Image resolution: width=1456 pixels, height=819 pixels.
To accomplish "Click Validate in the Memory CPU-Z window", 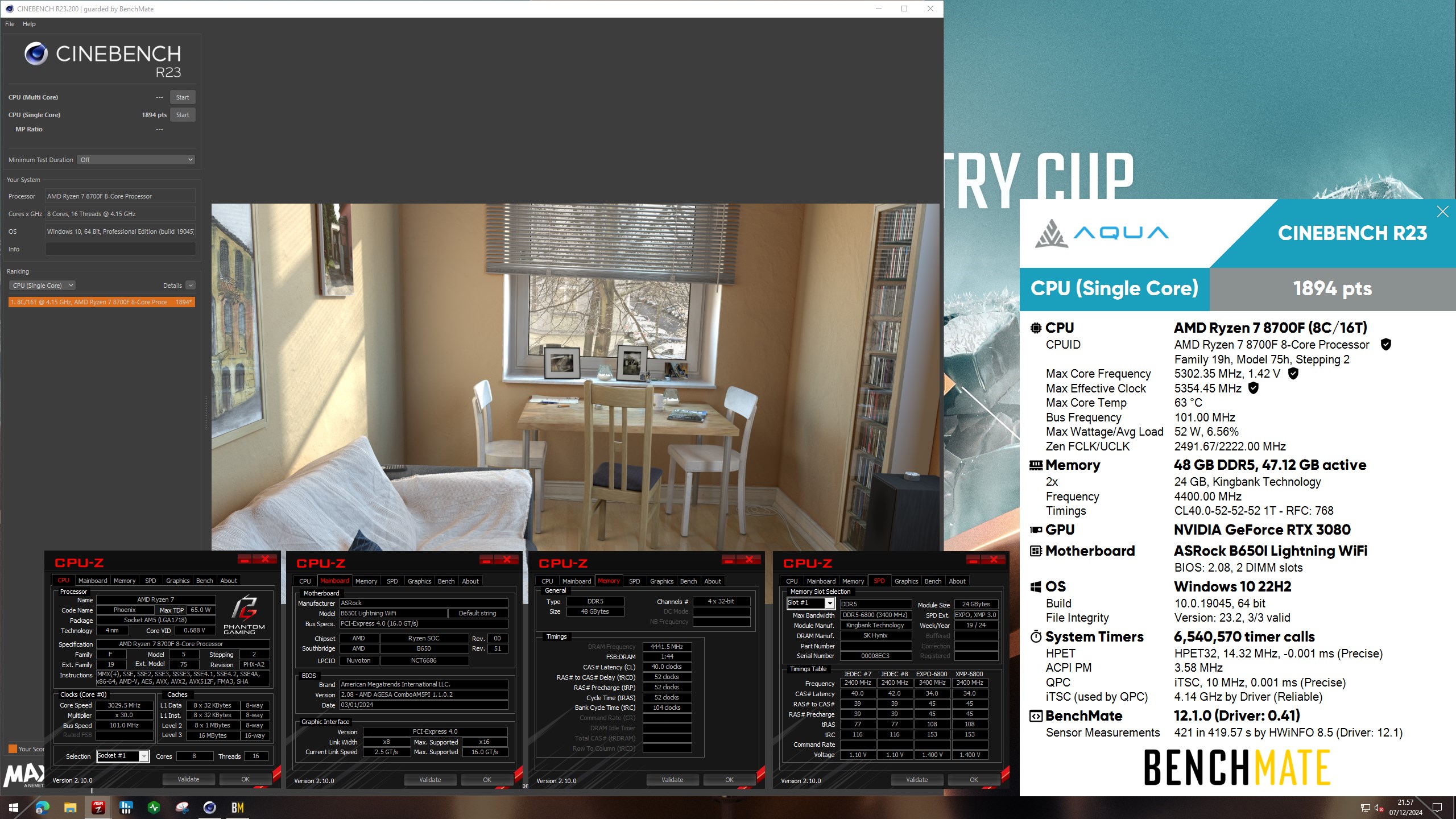I will pyautogui.click(x=672, y=780).
